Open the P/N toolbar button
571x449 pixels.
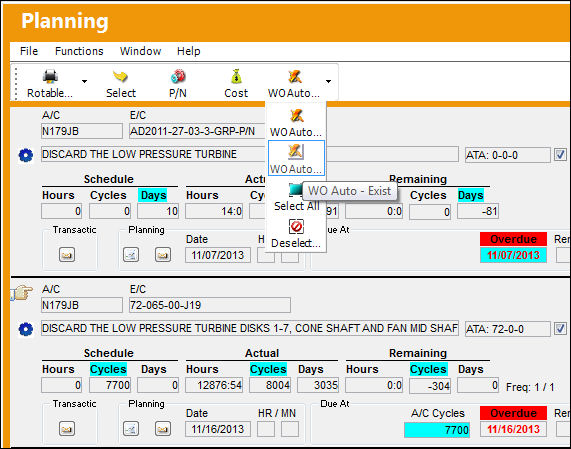coord(178,83)
